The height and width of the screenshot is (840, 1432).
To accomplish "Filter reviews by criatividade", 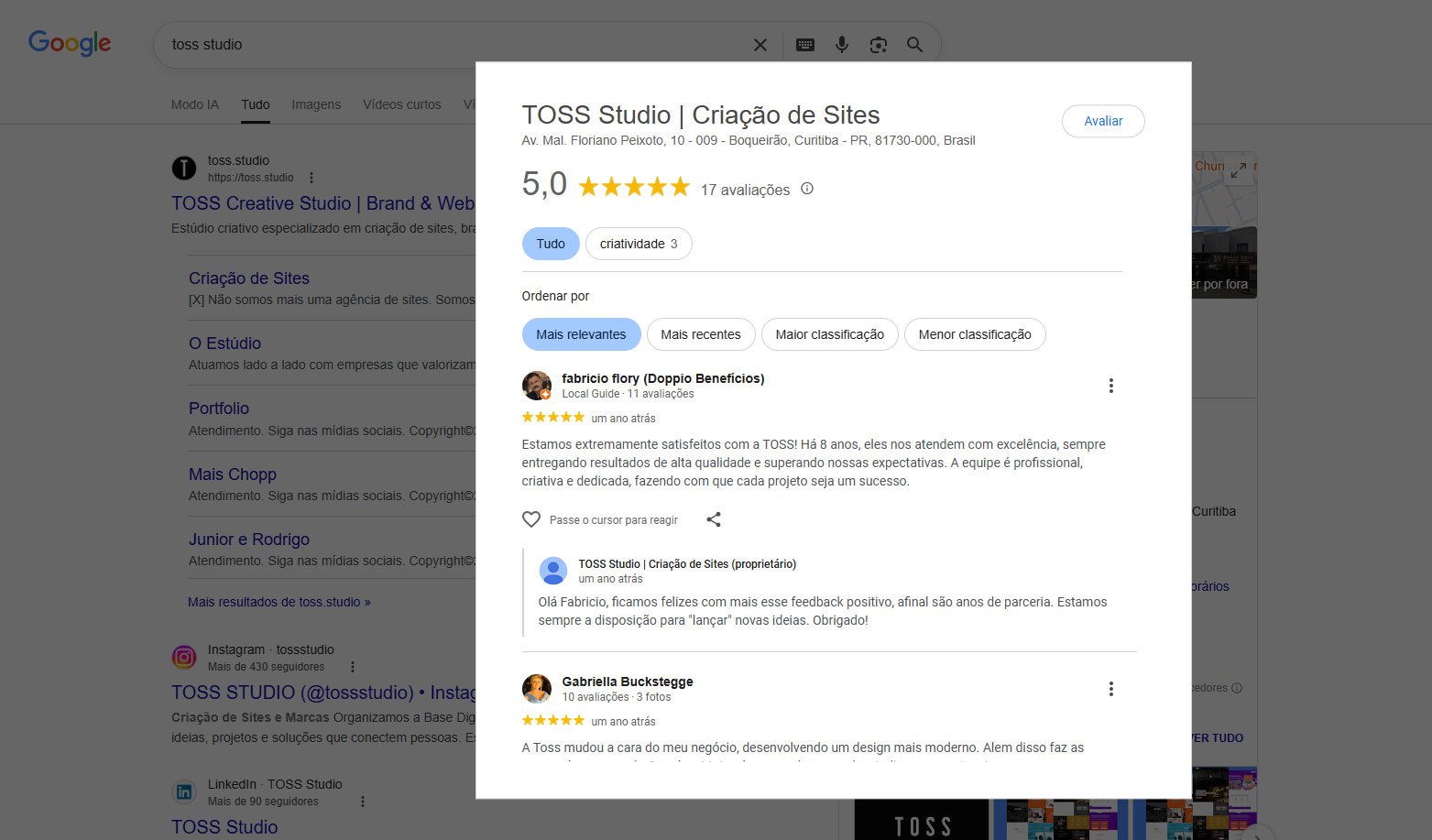I will (639, 244).
